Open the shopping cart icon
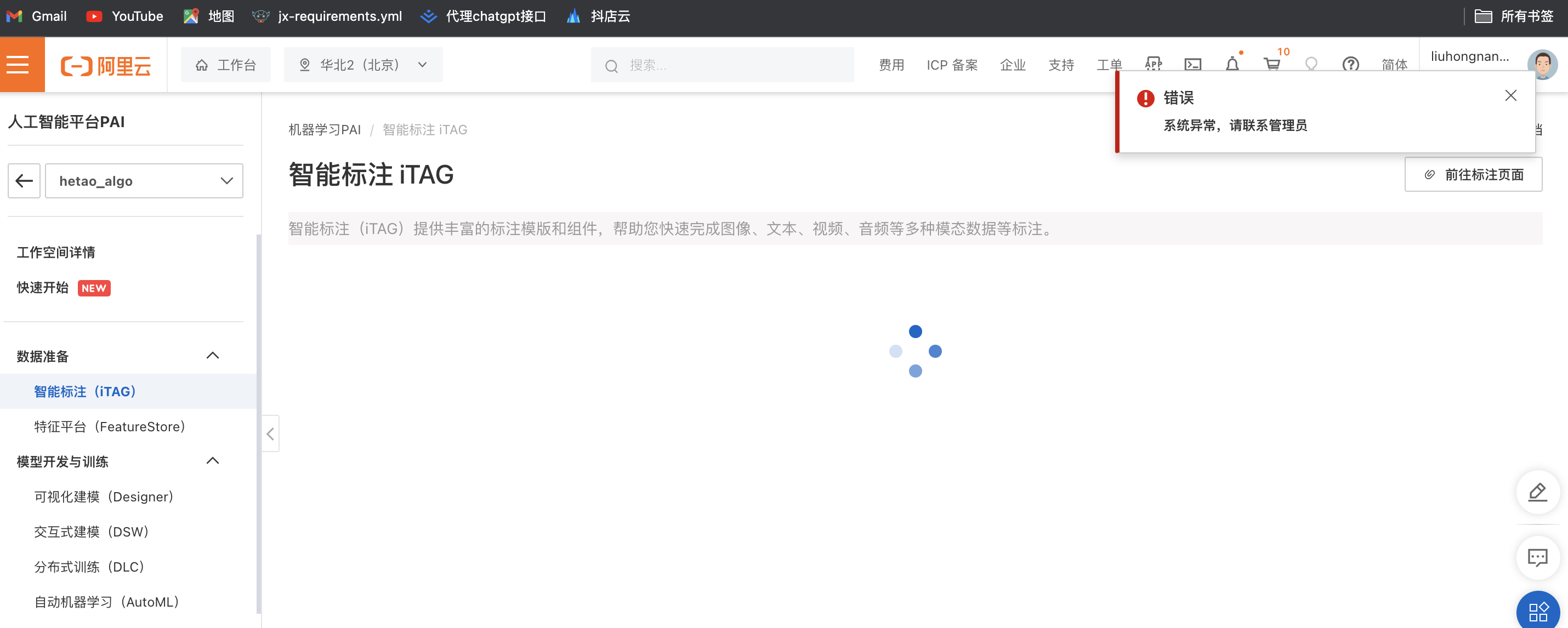Image resolution: width=1568 pixels, height=628 pixels. click(1271, 64)
